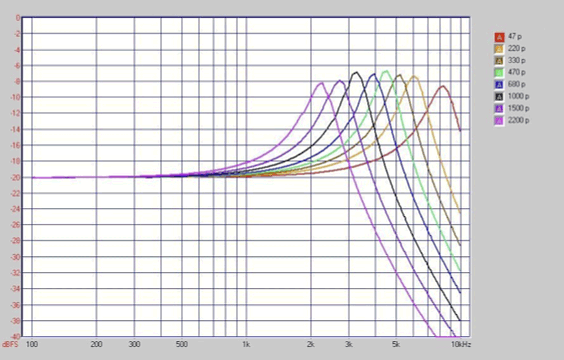Image resolution: width=564 pixels, height=360 pixels.
Task: Click the peak of the black 1000 p curve
Action: pos(356,72)
